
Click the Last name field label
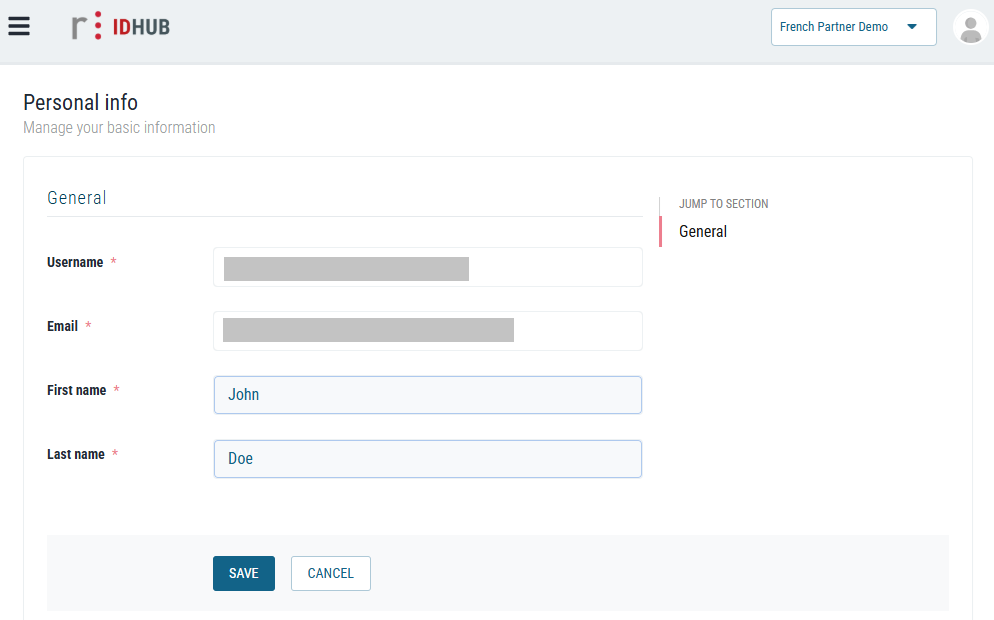tap(75, 454)
